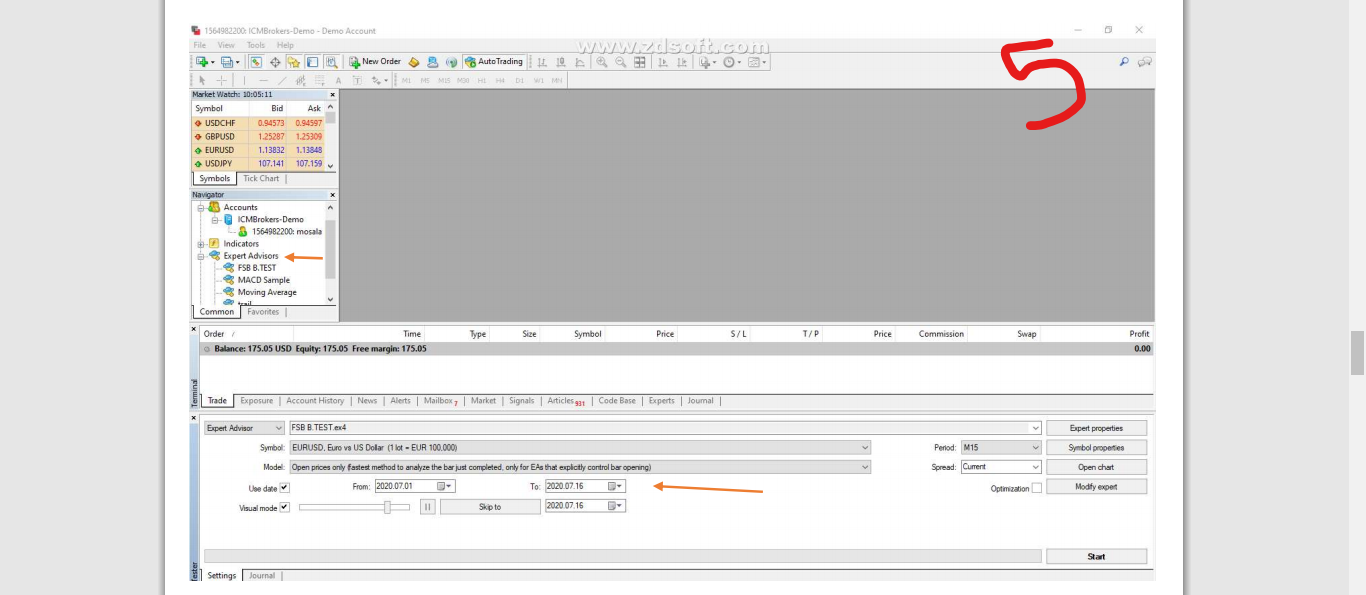The height and width of the screenshot is (595, 1366).
Task: Select the trendline drawing tool
Action: (x=282, y=80)
